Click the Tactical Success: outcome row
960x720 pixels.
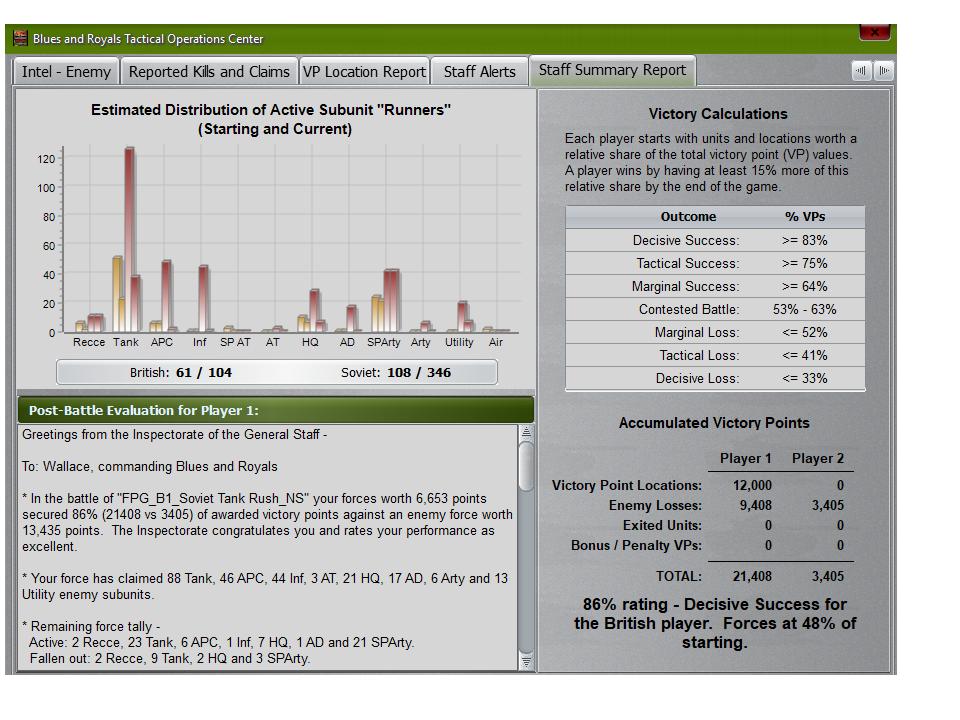tap(715, 263)
